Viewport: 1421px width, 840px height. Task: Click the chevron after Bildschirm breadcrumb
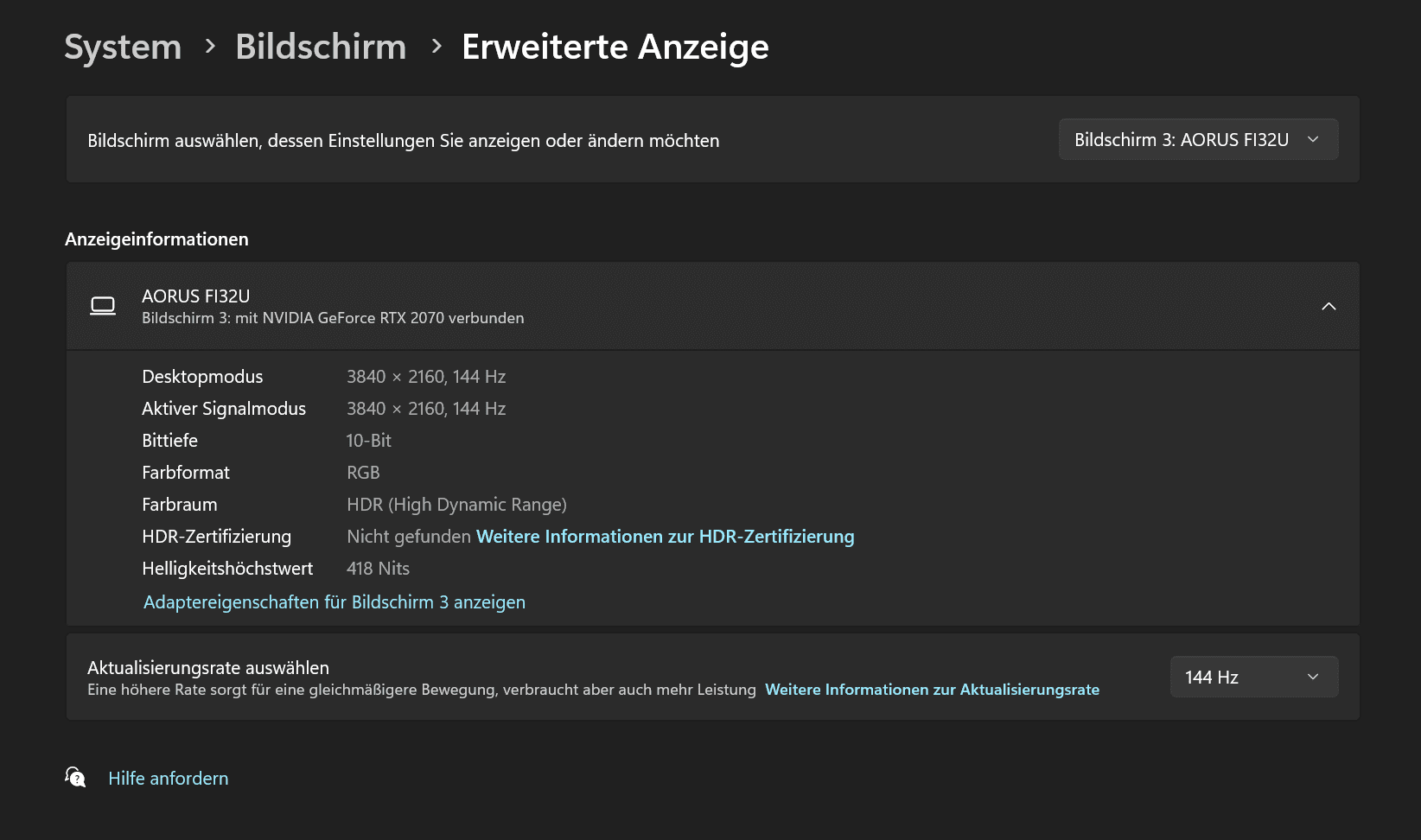(x=436, y=47)
